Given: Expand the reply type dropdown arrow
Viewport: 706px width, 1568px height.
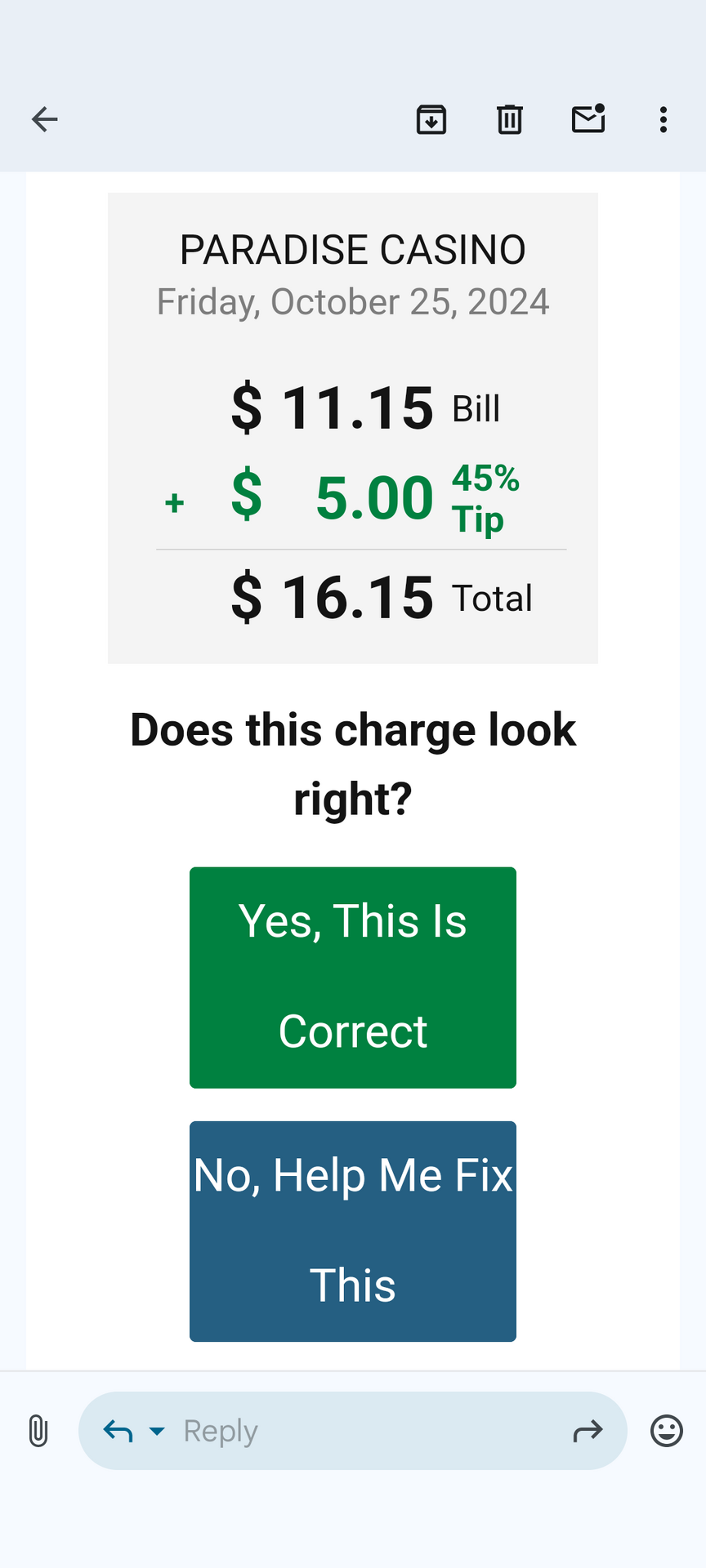Looking at the screenshot, I should pyautogui.click(x=157, y=1431).
